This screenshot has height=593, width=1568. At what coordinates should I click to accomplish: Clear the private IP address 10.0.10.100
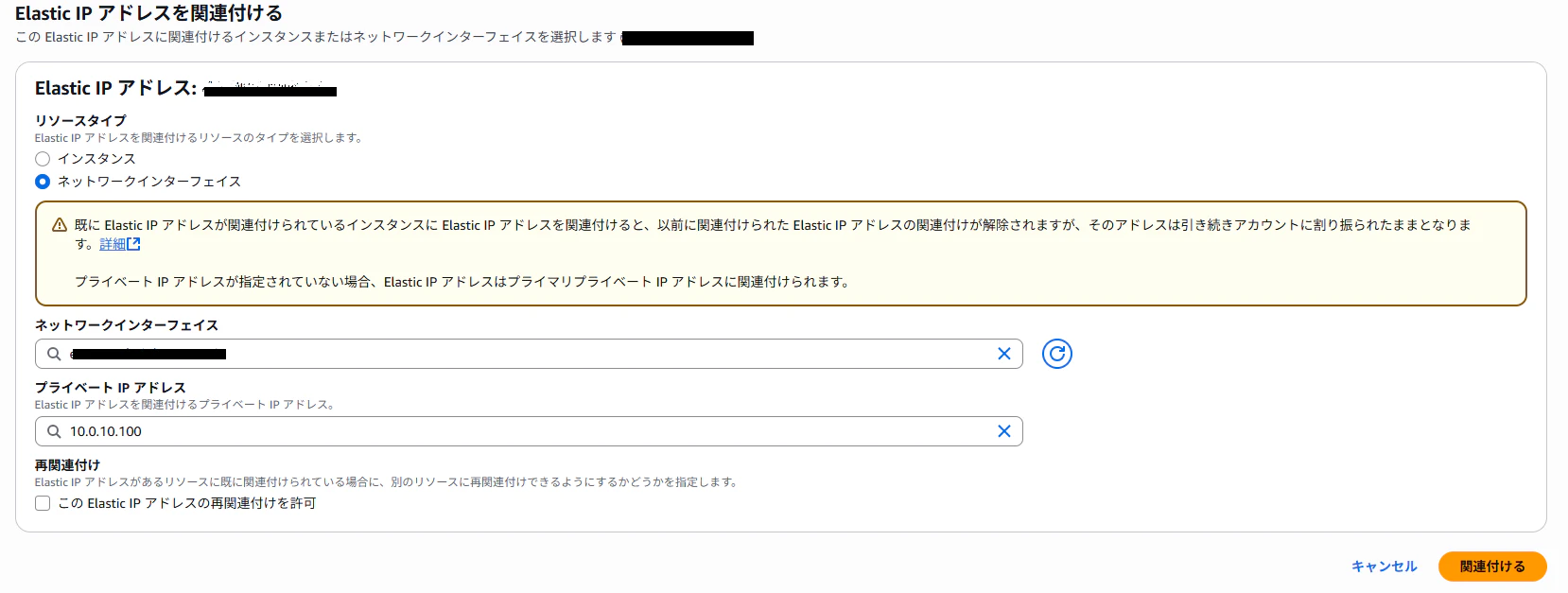point(1004,431)
